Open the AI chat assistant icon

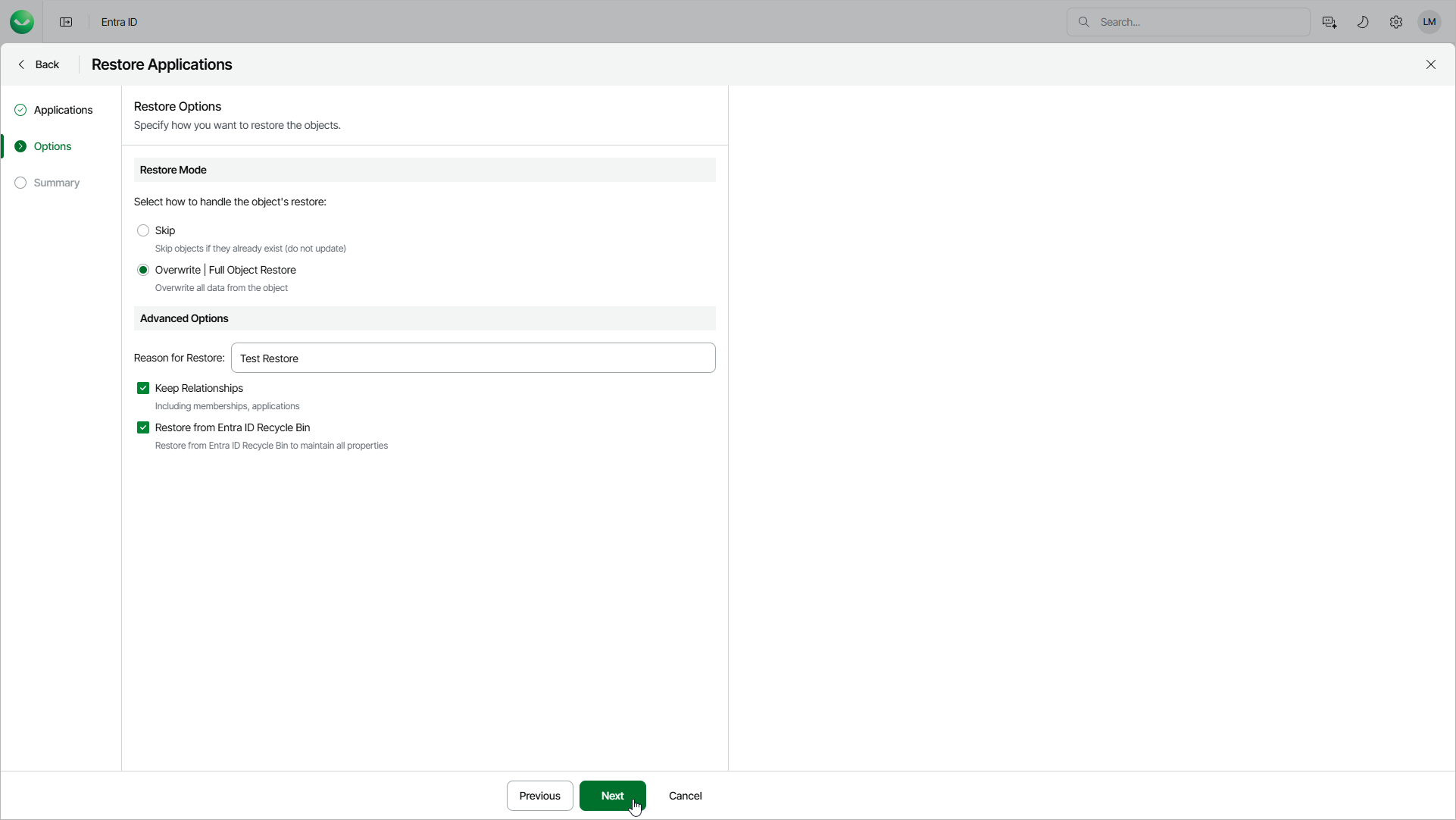tap(1329, 22)
